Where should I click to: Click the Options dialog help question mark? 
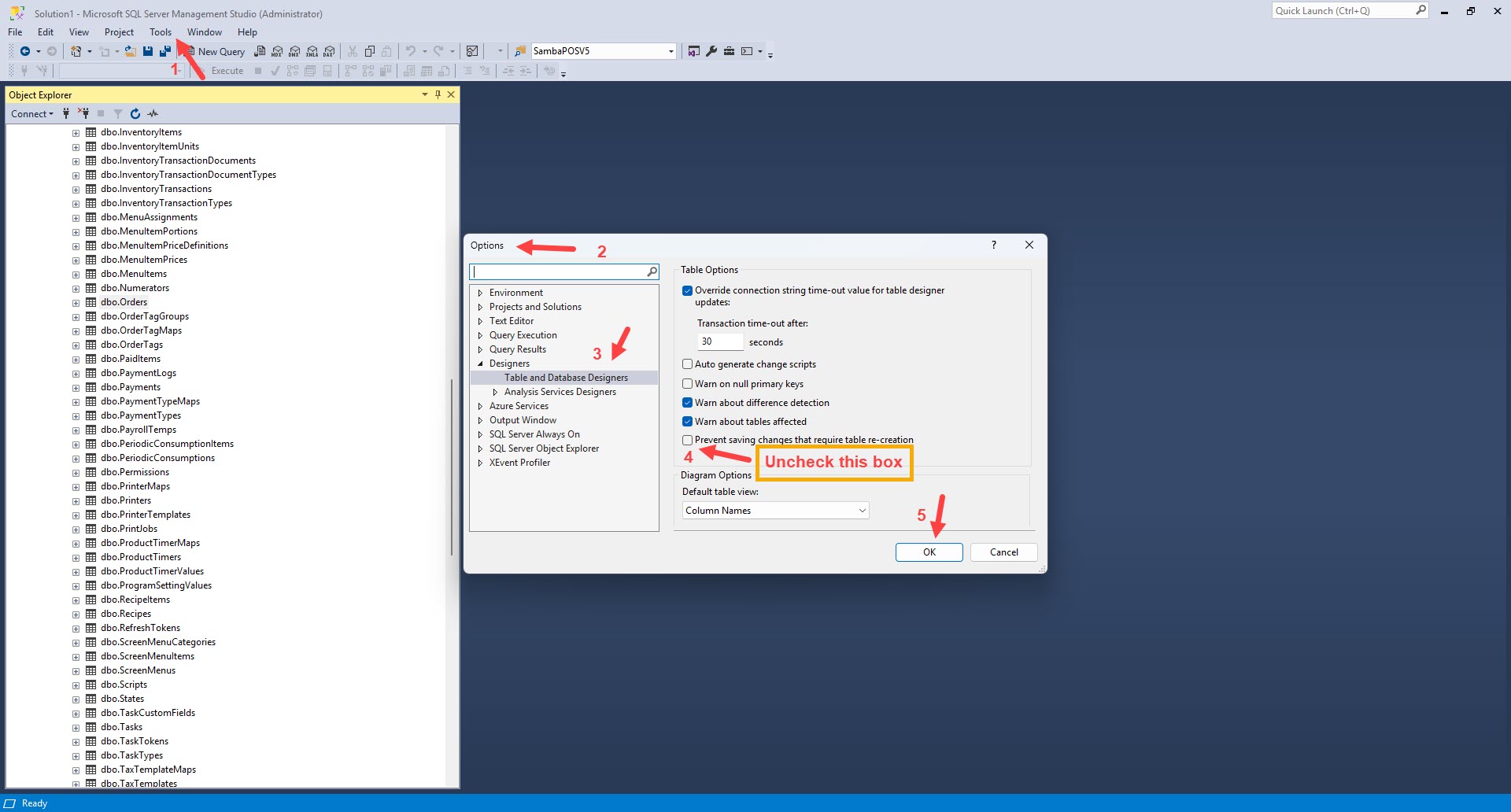coord(994,245)
